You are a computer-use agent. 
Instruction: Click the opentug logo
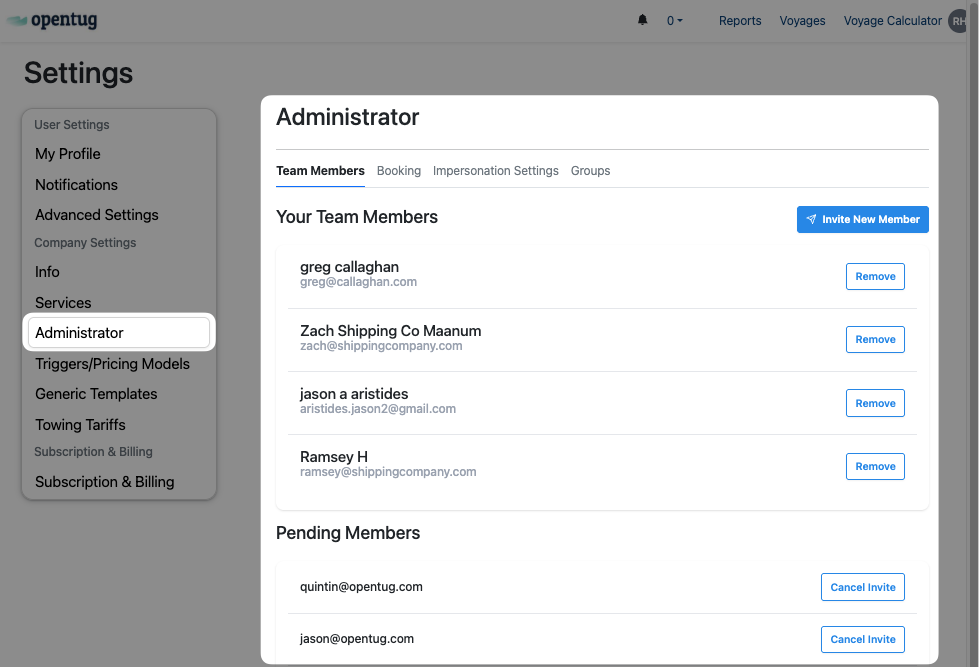(53, 20)
